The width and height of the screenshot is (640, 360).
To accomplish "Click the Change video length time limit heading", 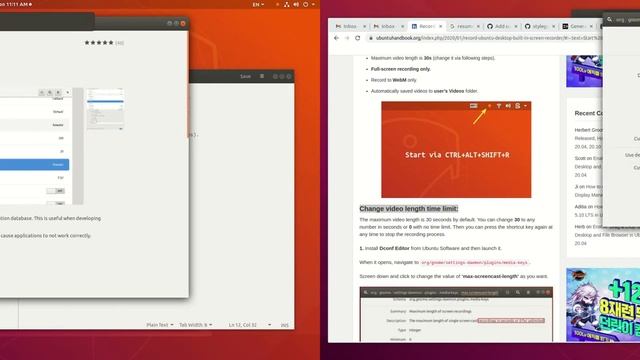I will [409, 209].
